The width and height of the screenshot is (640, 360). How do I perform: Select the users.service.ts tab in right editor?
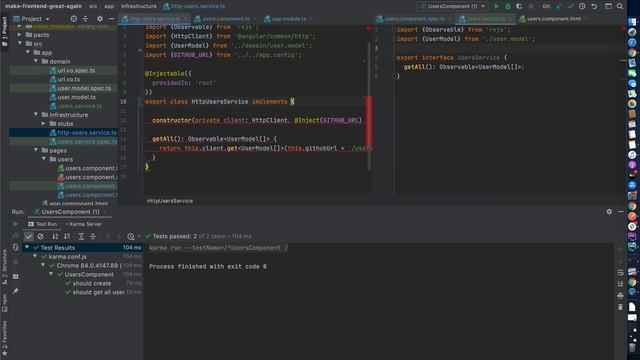[x=485, y=19]
